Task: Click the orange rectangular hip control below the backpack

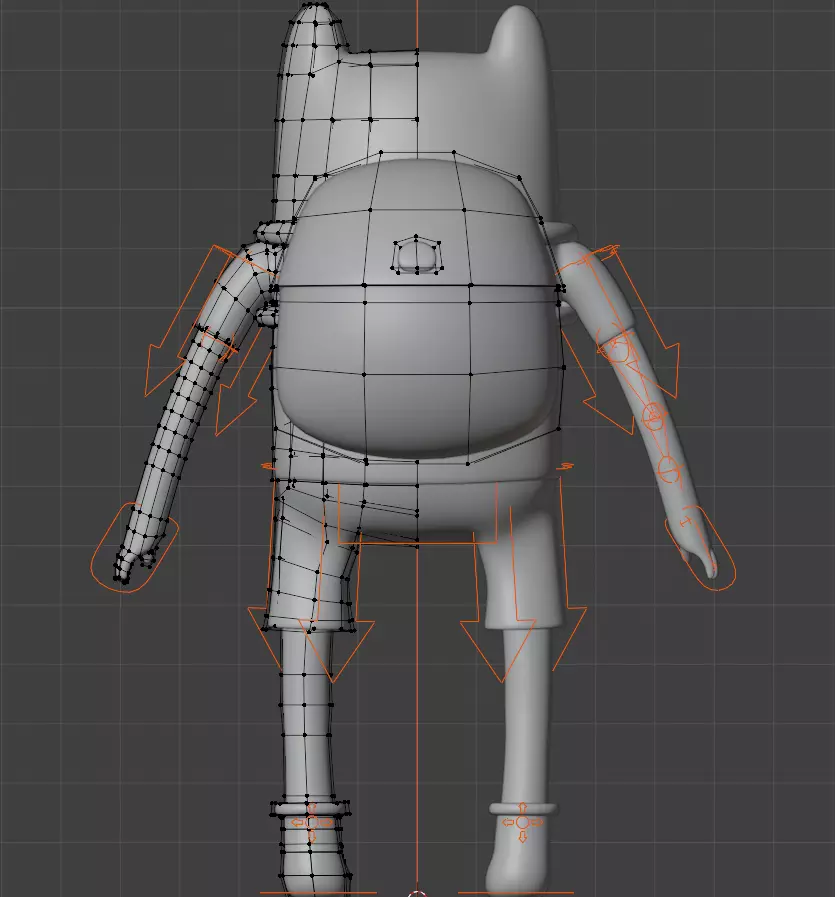Action: pos(418,512)
